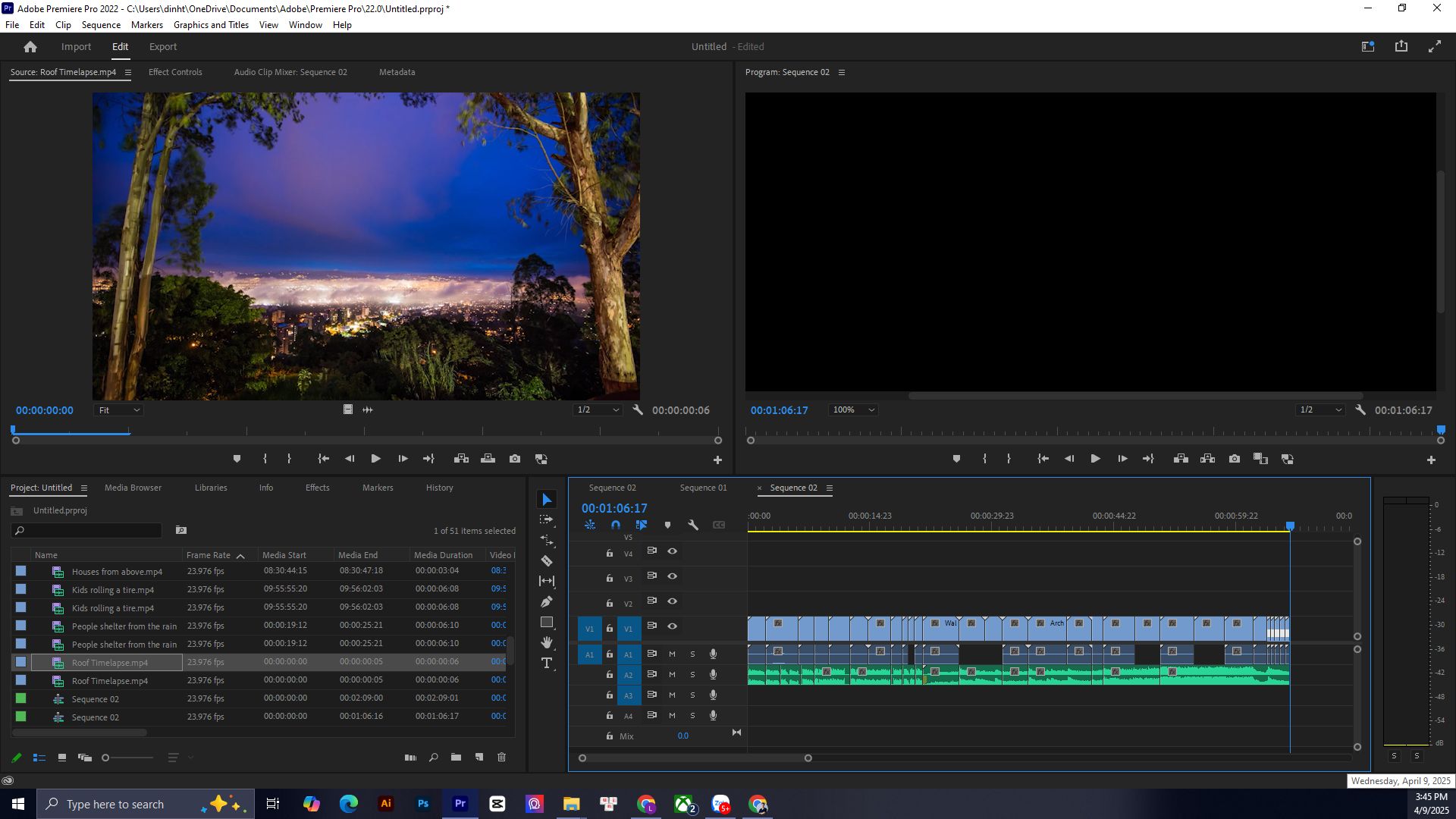Click the Lift button in Program monitor
The image size is (1456, 819).
1181,459
